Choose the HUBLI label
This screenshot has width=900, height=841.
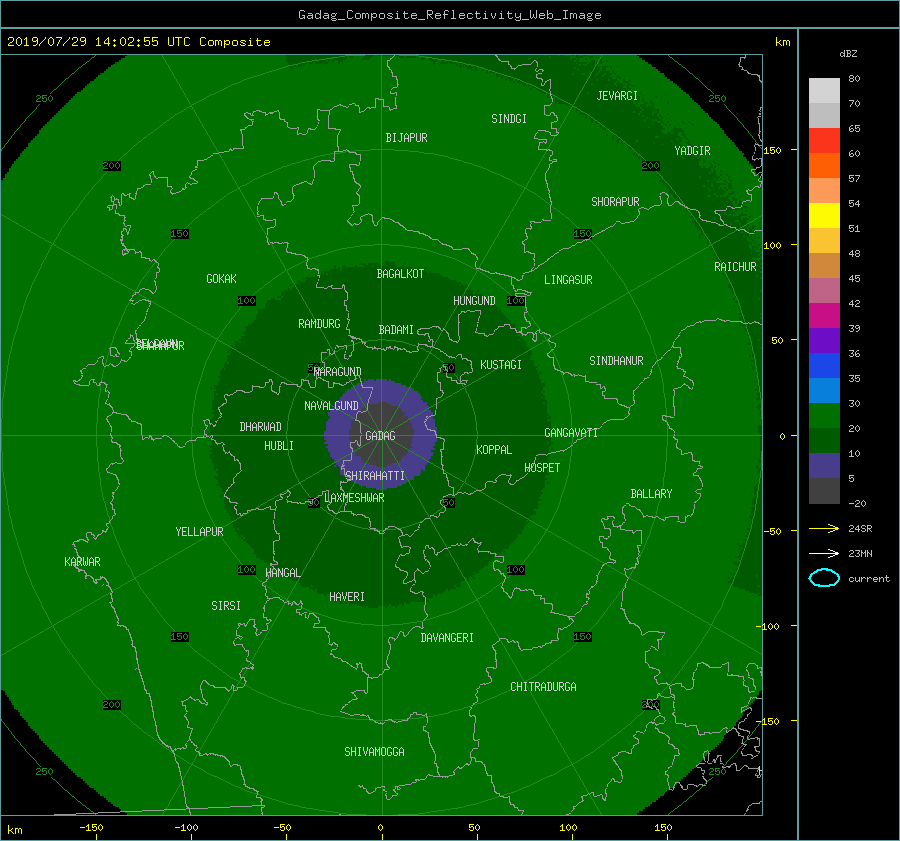(278, 446)
